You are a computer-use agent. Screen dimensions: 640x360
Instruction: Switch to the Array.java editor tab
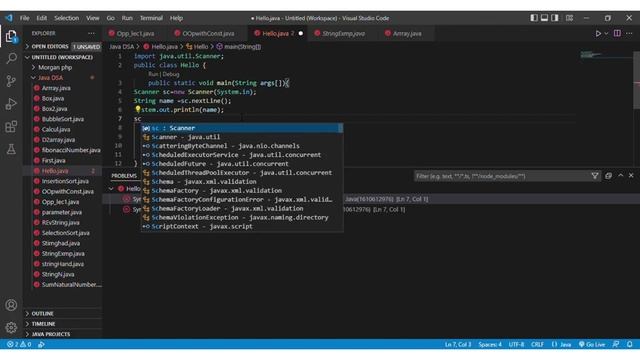(x=407, y=33)
